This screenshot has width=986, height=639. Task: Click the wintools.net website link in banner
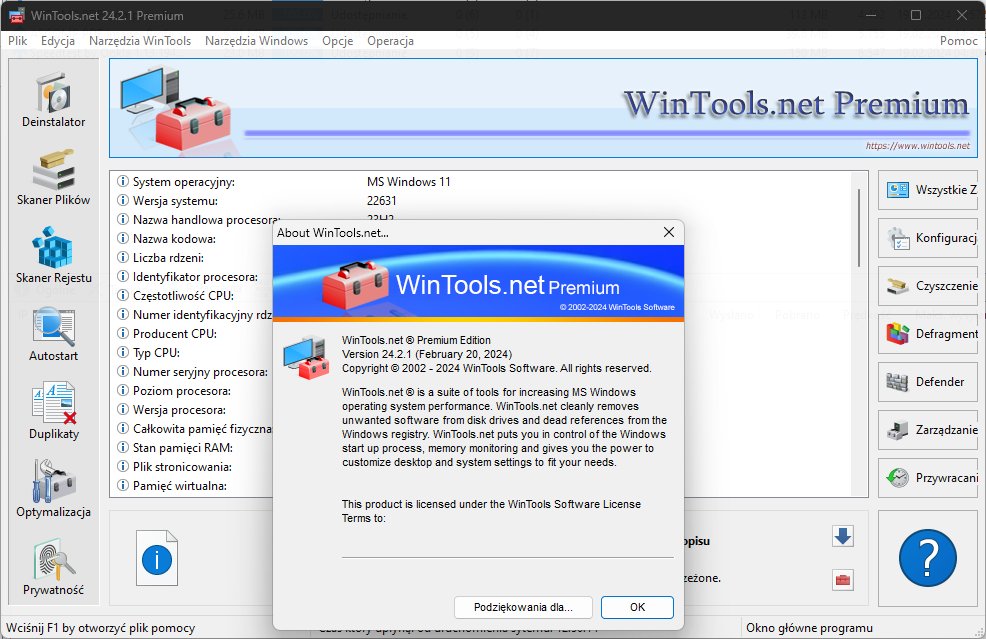(917, 146)
